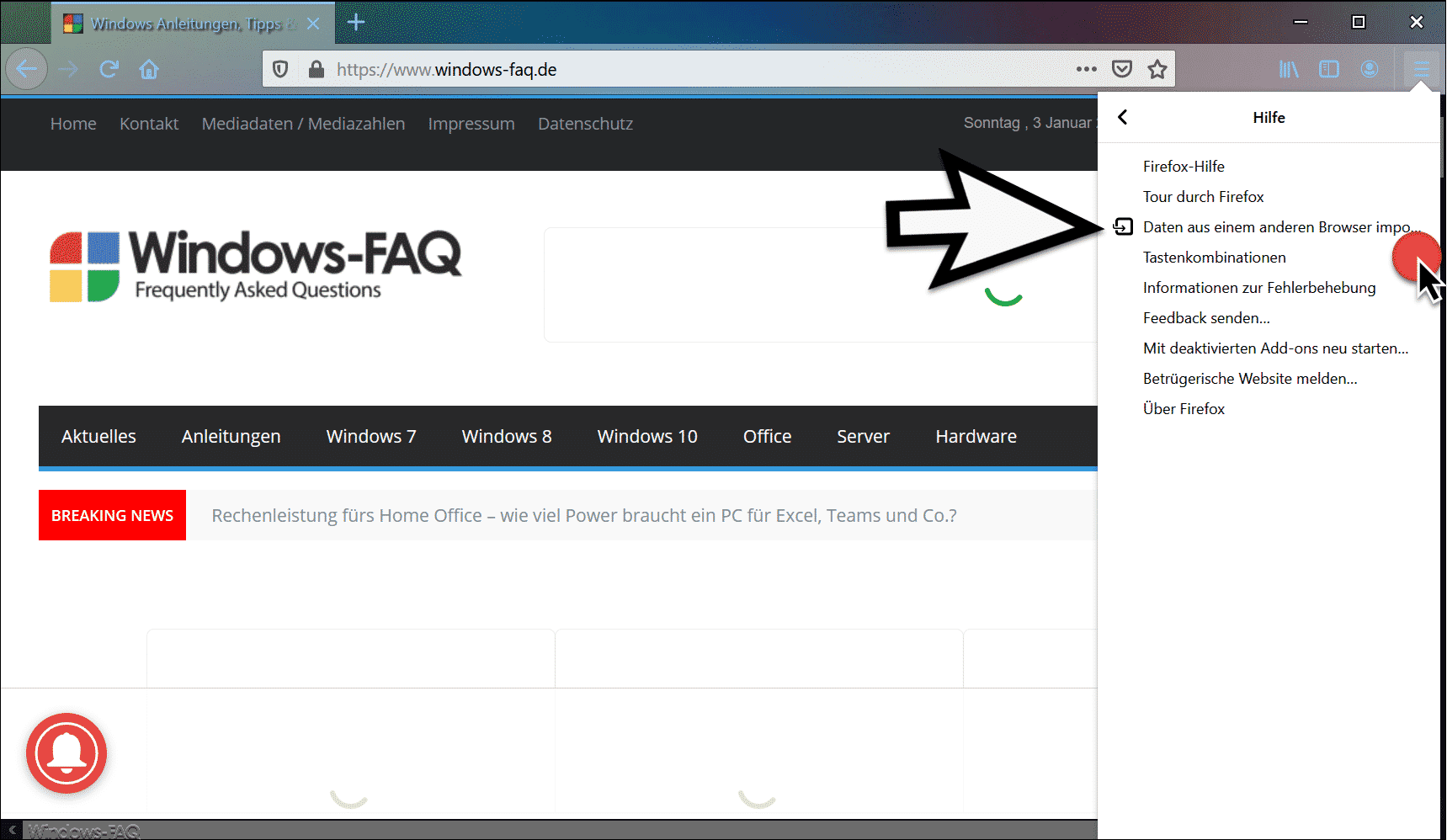Close the hamburger application menu
Viewport: 1447px width, 840px height.
tap(1421, 69)
